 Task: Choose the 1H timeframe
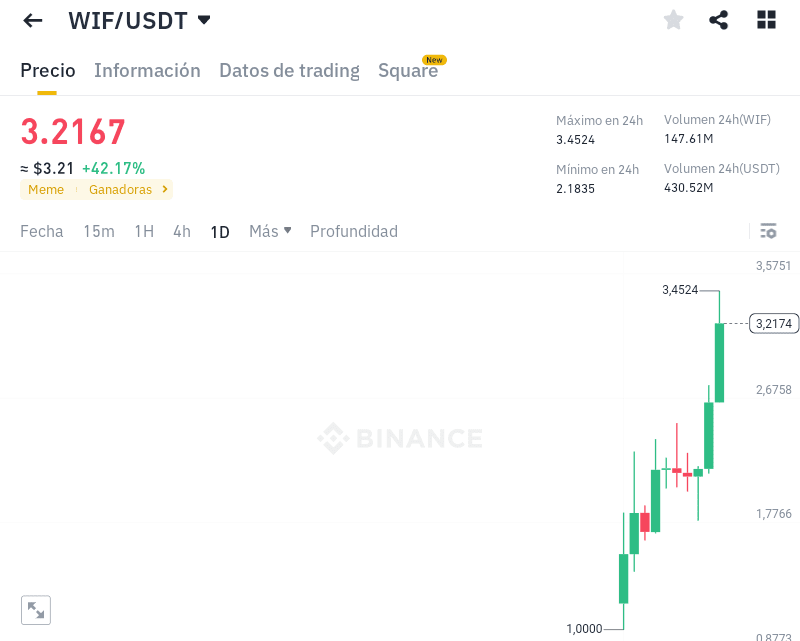(x=144, y=231)
